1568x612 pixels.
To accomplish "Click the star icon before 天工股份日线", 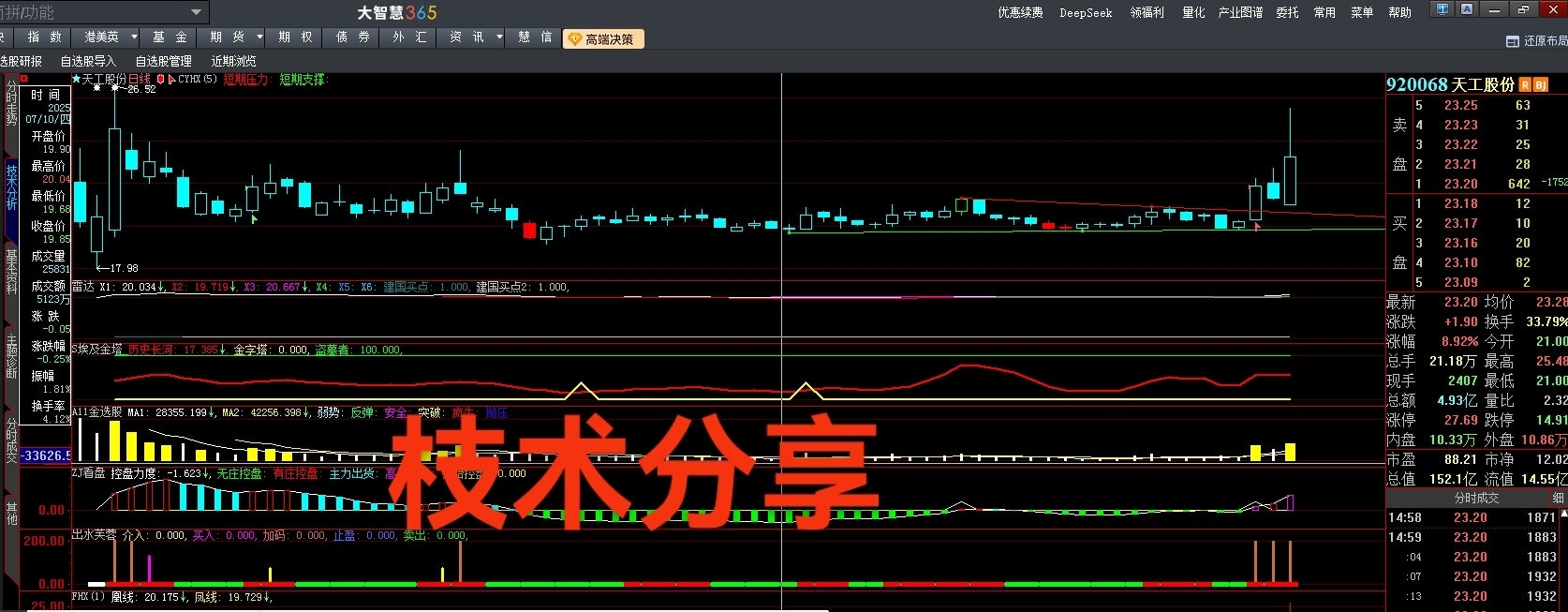I will click(77, 80).
